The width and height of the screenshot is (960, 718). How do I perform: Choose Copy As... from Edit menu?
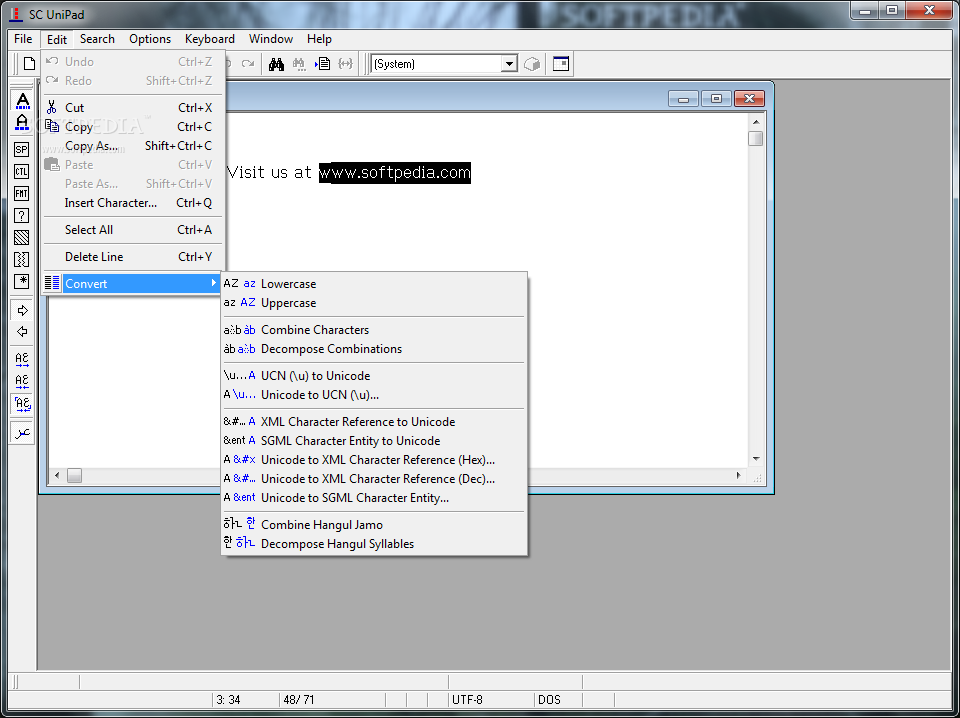click(x=130, y=146)
